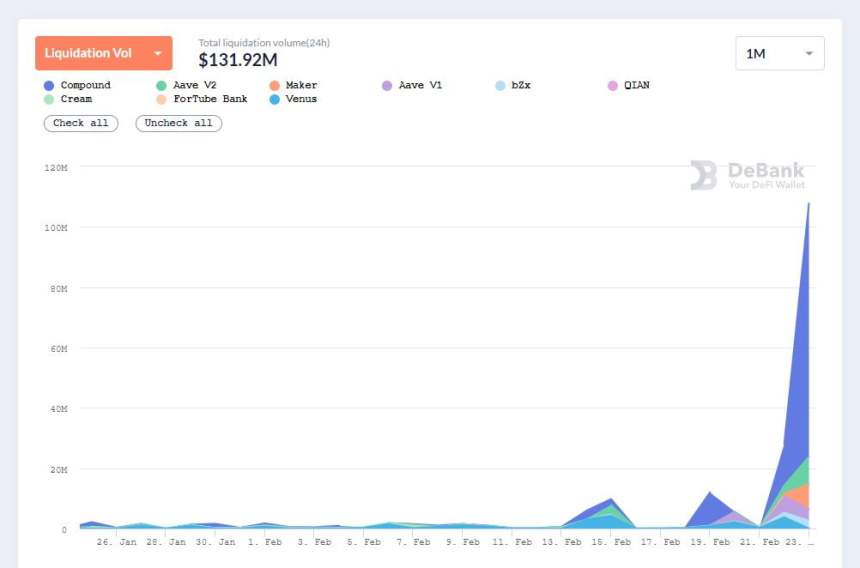Click the 30. Jan x-axis label
Viewport: 860px width, 568px height.
(x=216, y=542)
